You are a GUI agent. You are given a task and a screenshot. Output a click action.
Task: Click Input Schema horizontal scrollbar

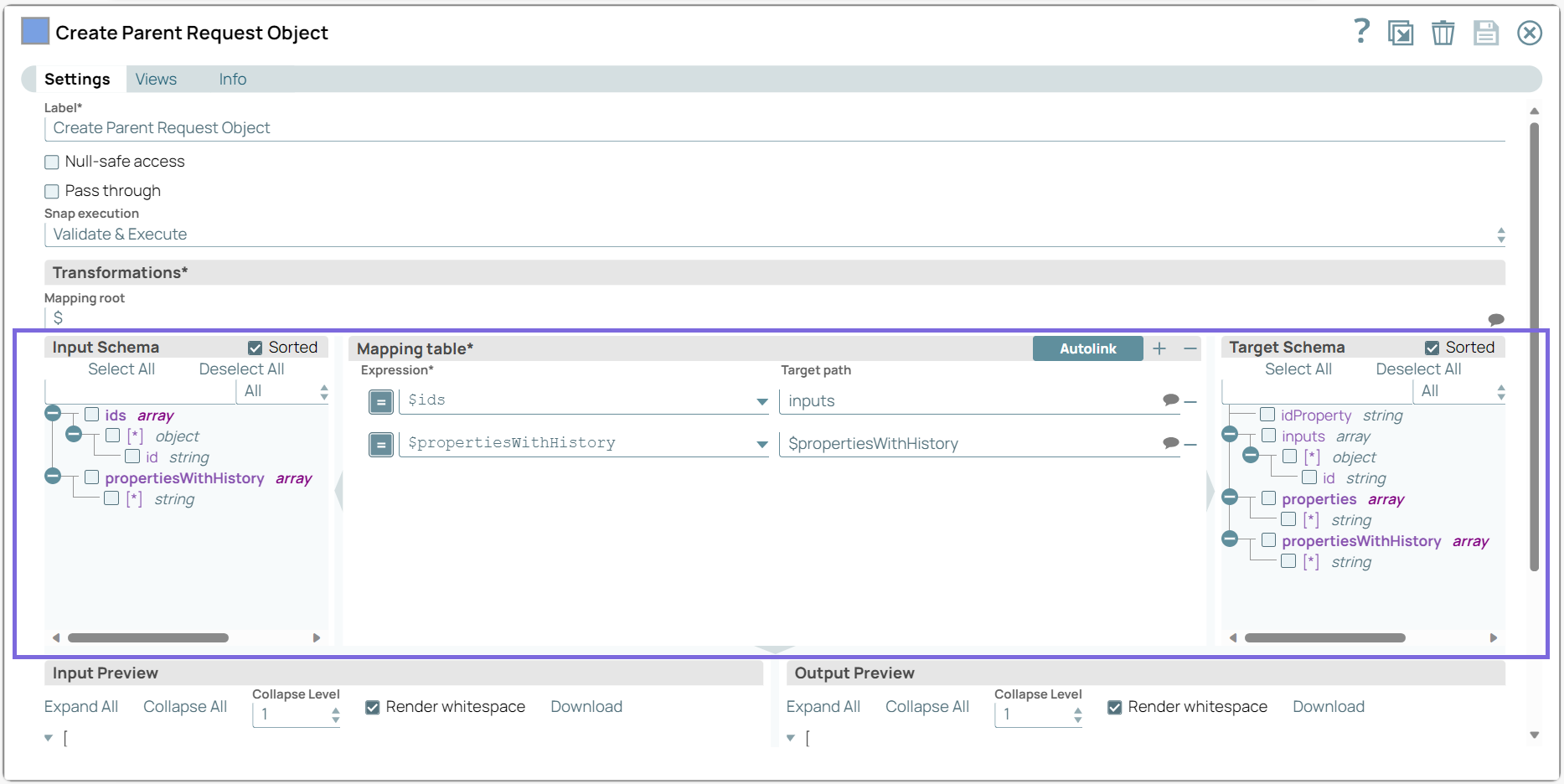(x=148, y=638)
